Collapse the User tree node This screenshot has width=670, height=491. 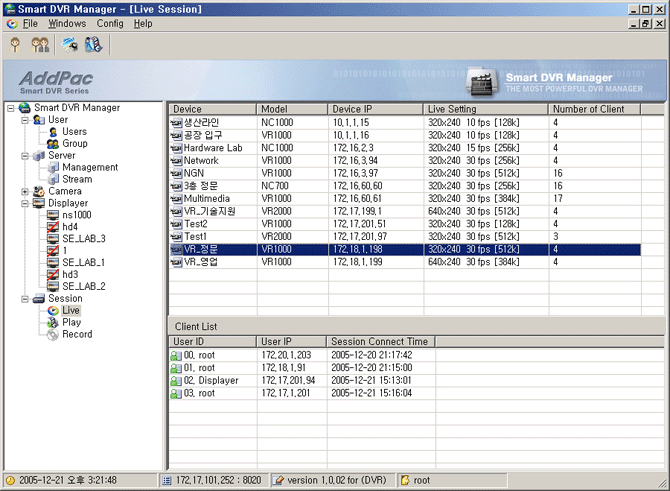point(25,120)
